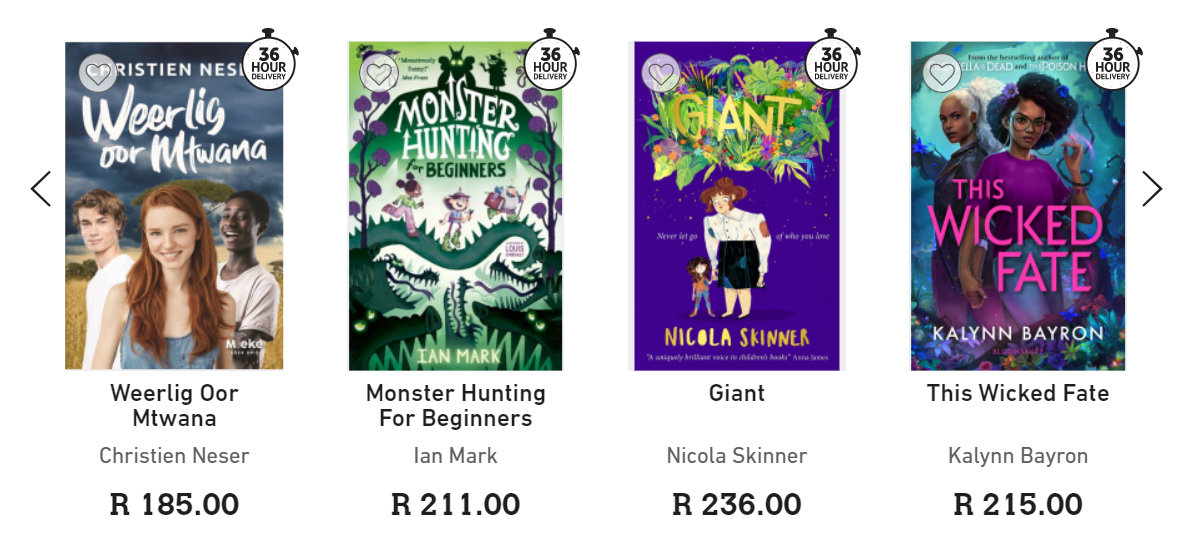
Task: Click the R 185.00 price
Action: (x=174, y=504)
